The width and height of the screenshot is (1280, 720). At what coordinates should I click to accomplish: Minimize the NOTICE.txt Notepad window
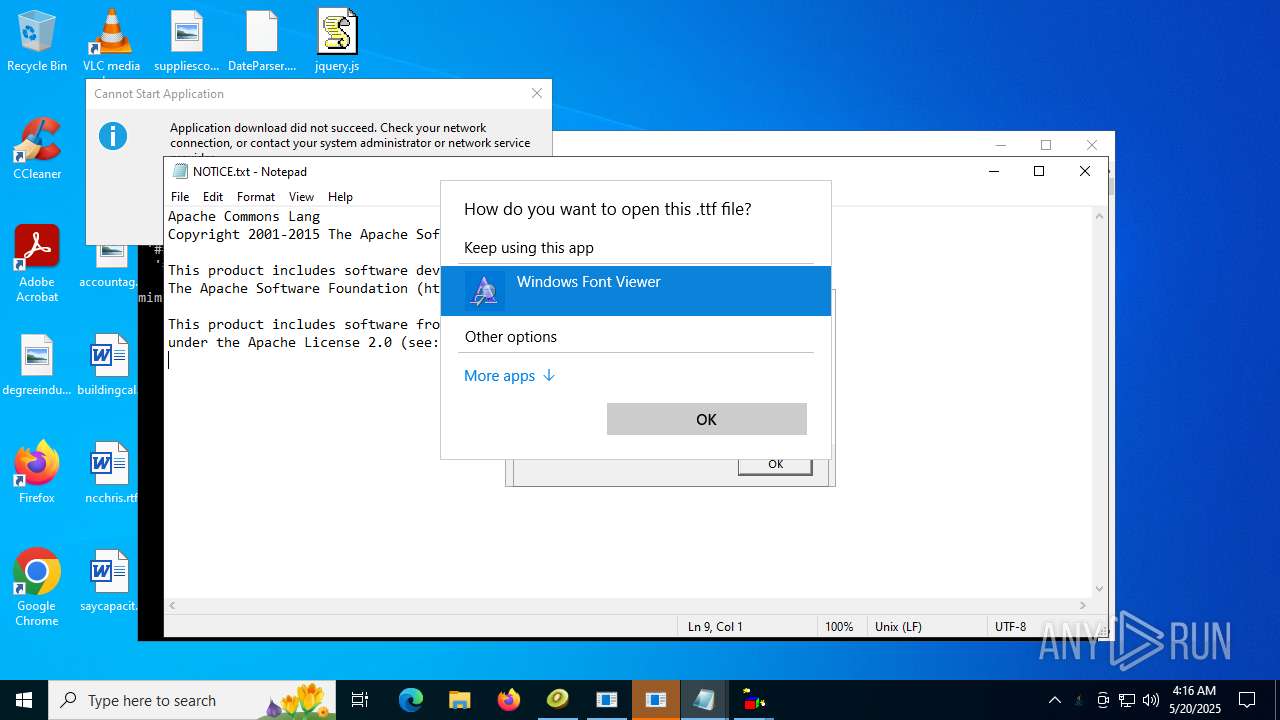coord(994,171)
